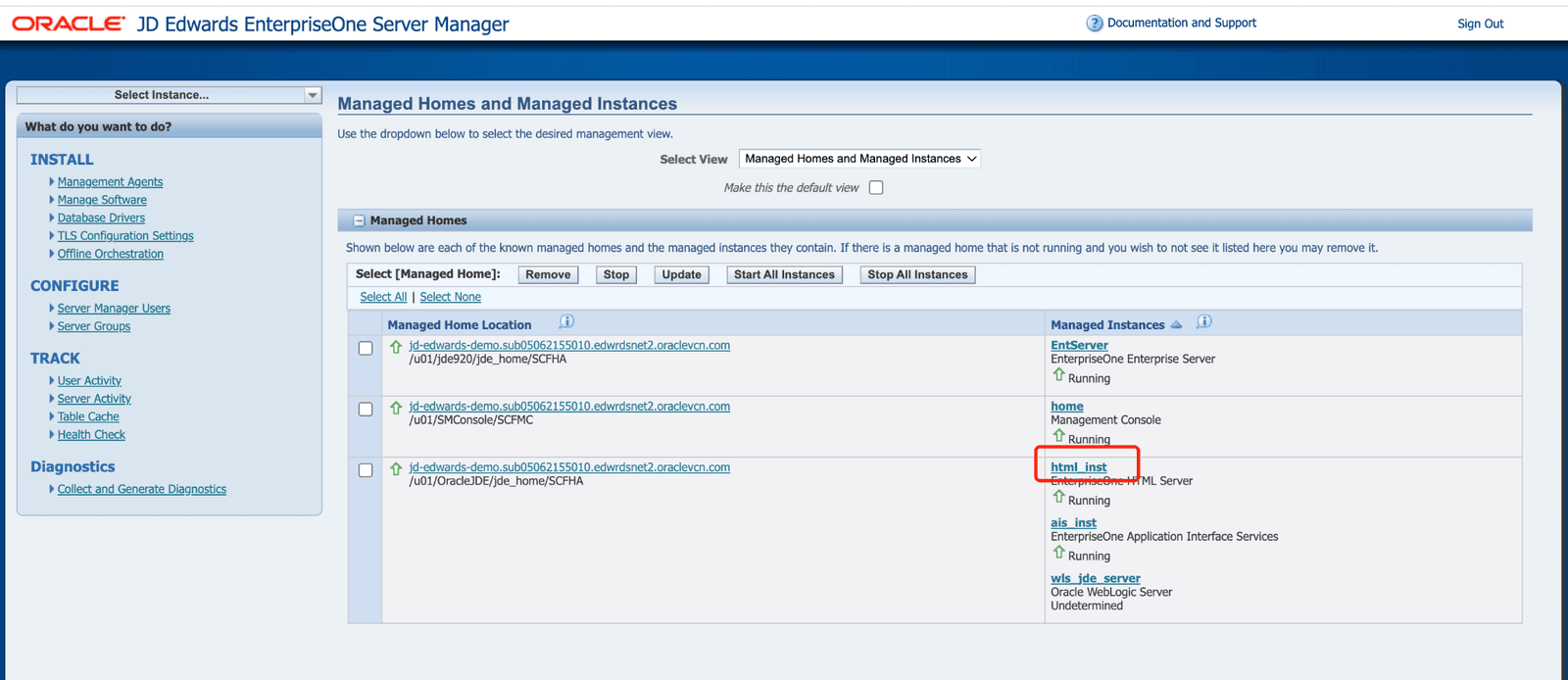The image size is (1568, 680).
Task: Click arrow bullet next to Server Groups
Action: pyautogui.click(x=51, y=325)
